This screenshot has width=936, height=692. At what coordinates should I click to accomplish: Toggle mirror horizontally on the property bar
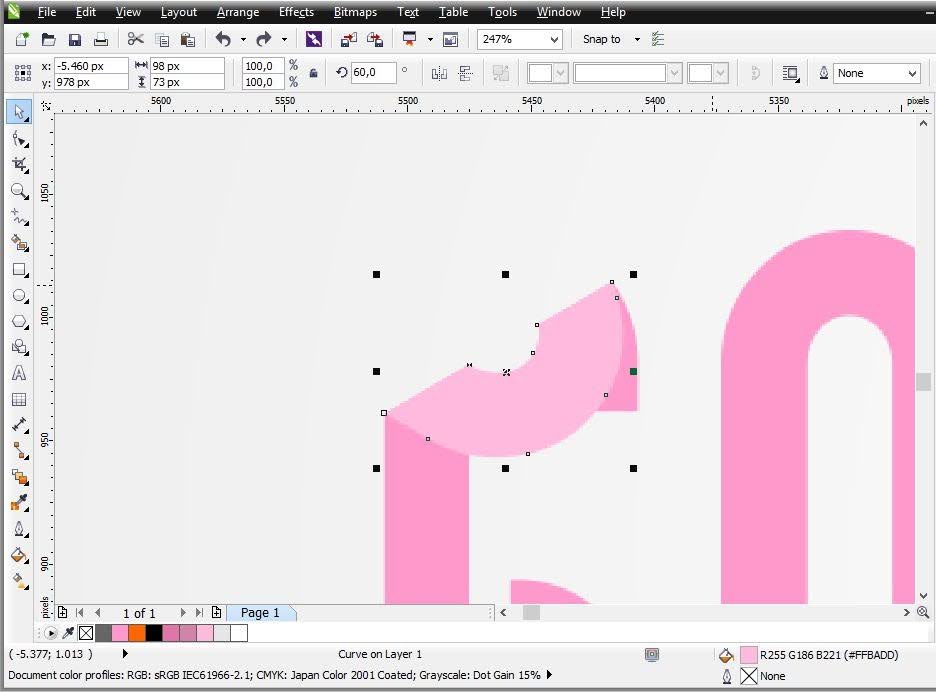pyautogui.click(x=437, y=72)
